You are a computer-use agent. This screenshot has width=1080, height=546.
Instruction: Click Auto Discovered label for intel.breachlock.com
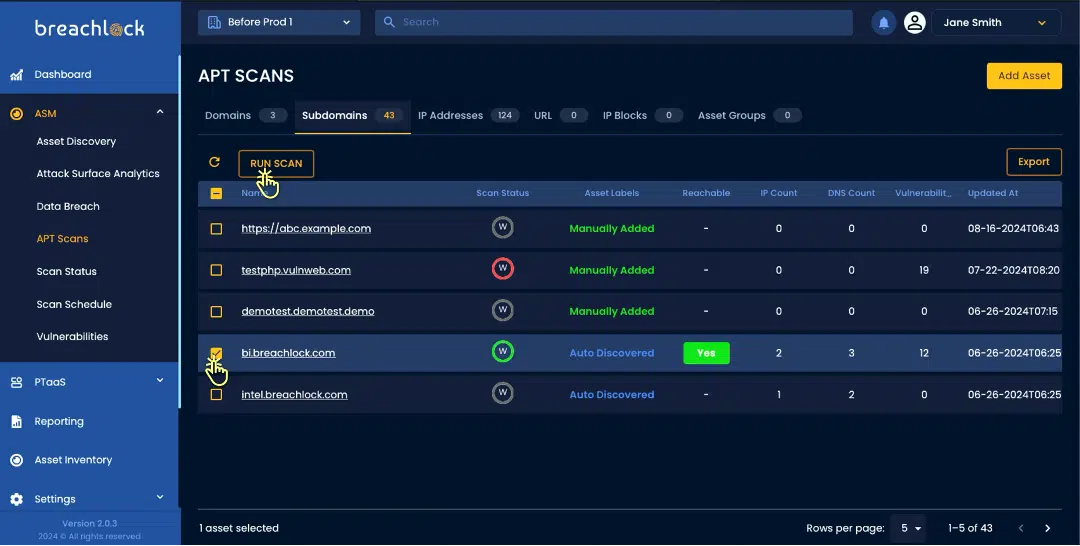pyautogui.click(x=612, y=395)
